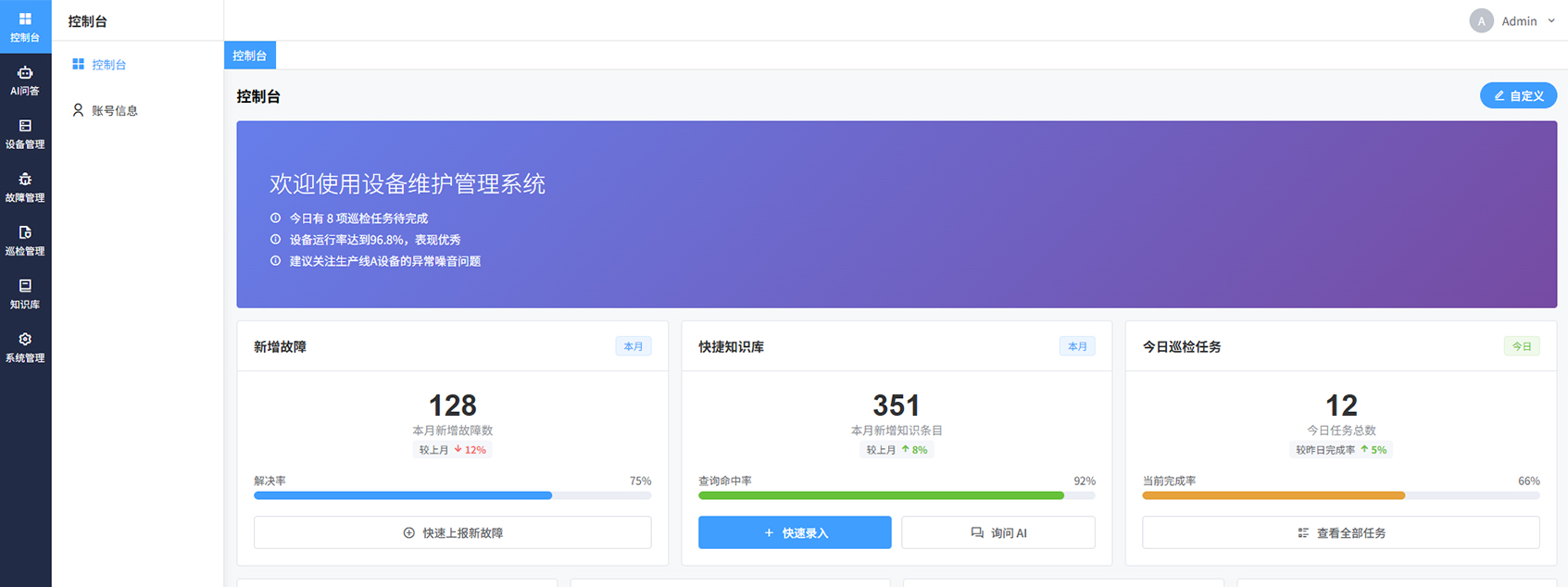Select 账号信息 in the submenu
Viewport: 1568px width, 587px height.
pos(114,110)
